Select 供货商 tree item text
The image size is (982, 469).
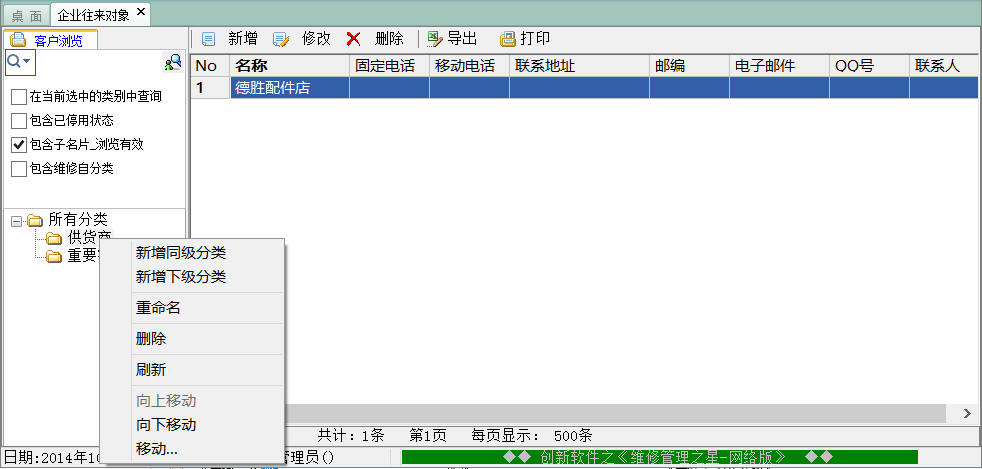pos(89,238)
